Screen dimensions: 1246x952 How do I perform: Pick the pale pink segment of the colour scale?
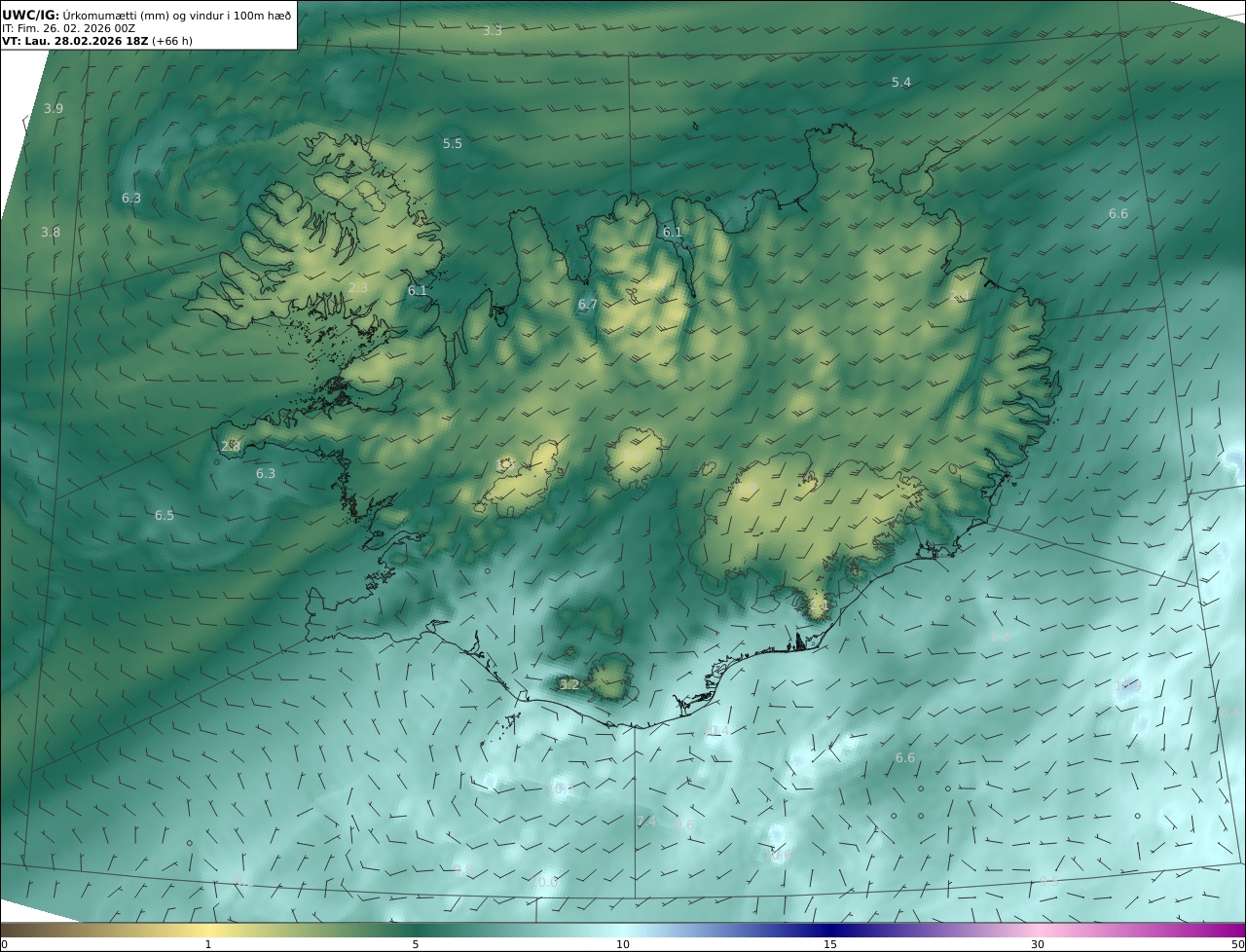[x=1038, y=930]
